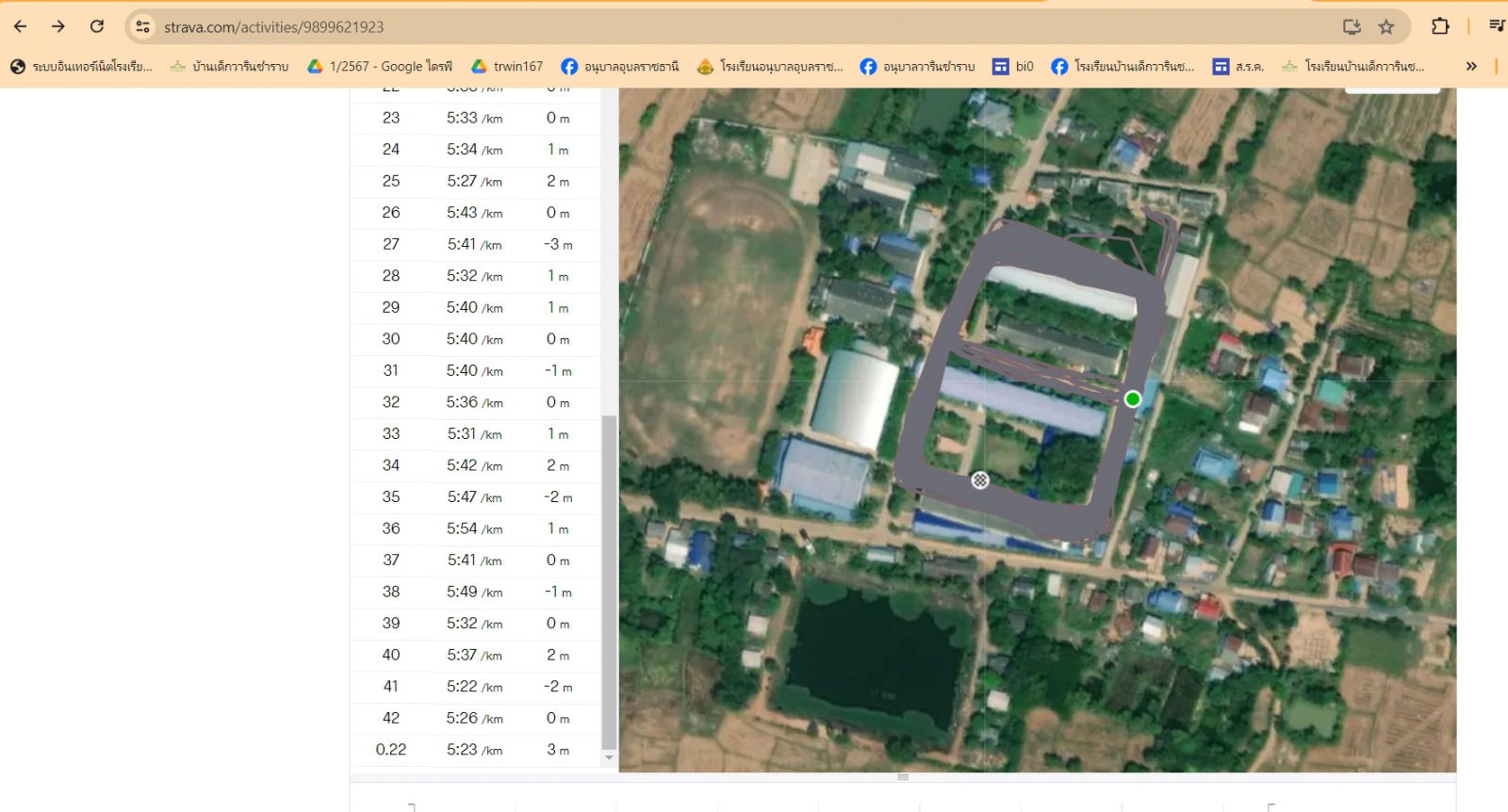Click the checkered finish marker on map
The image size is (1508, 812).
[980, 480]
